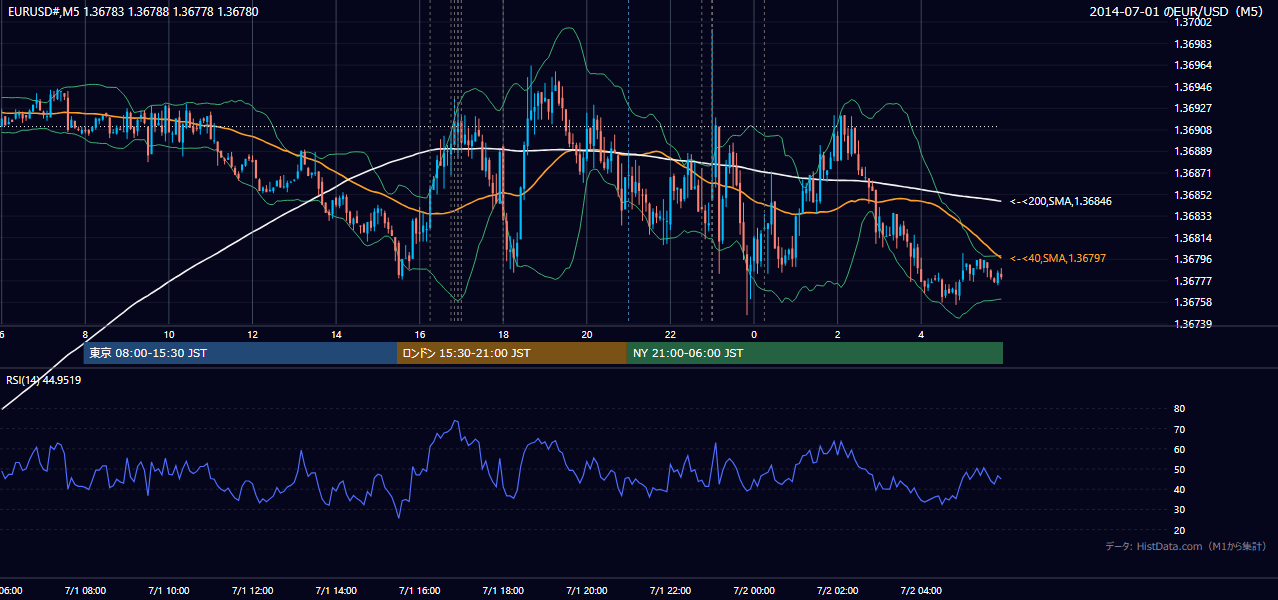Click price axis value 1.36739
Screen dimensions: 1278x600
[x=1193, y=324]
